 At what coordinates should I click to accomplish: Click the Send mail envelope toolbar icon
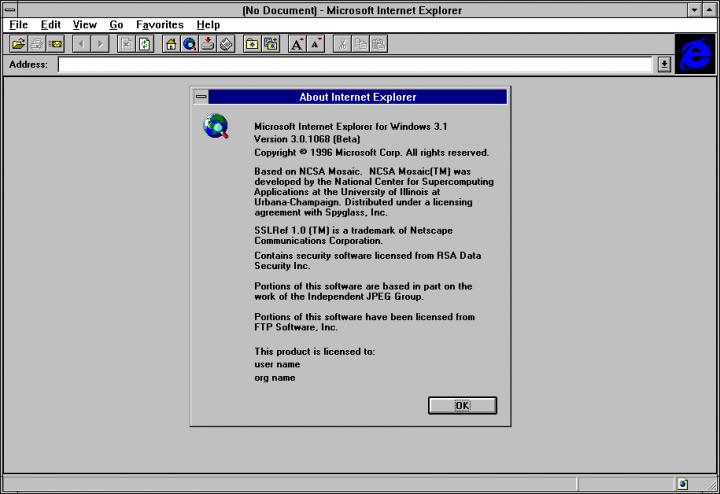pos(56,44)
